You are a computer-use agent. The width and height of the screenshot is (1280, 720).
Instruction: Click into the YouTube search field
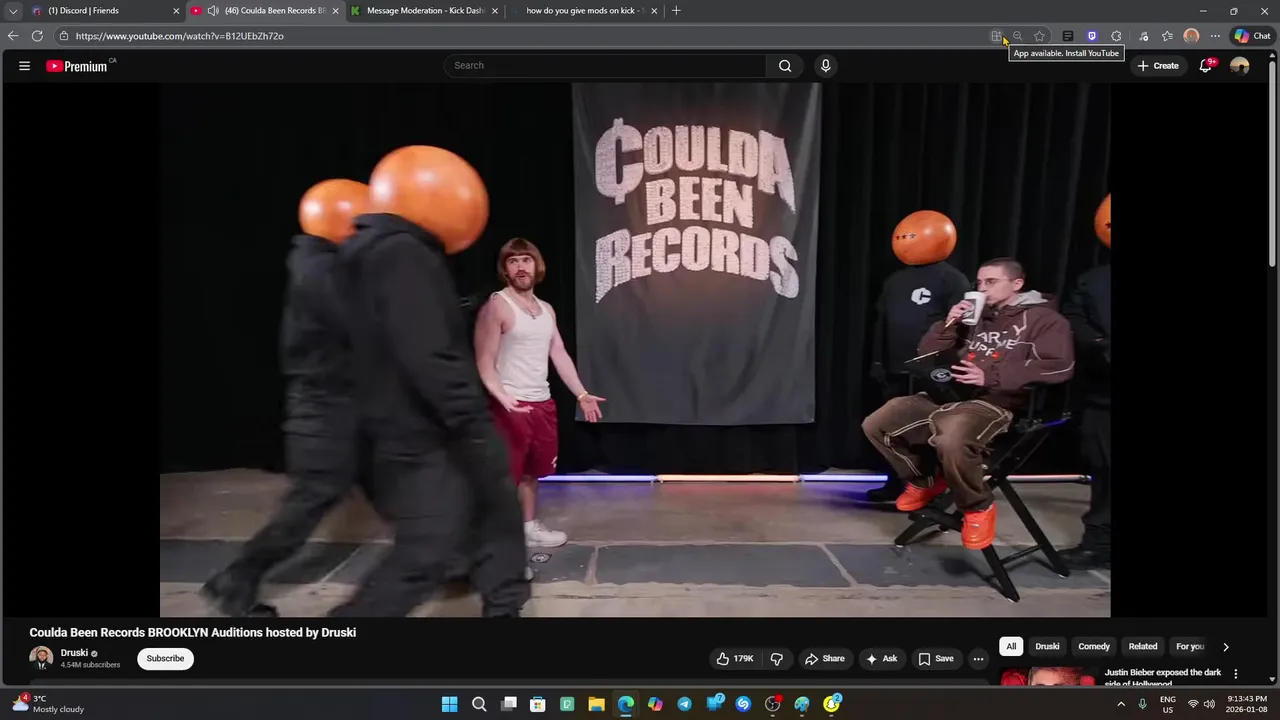click(605, 66)
